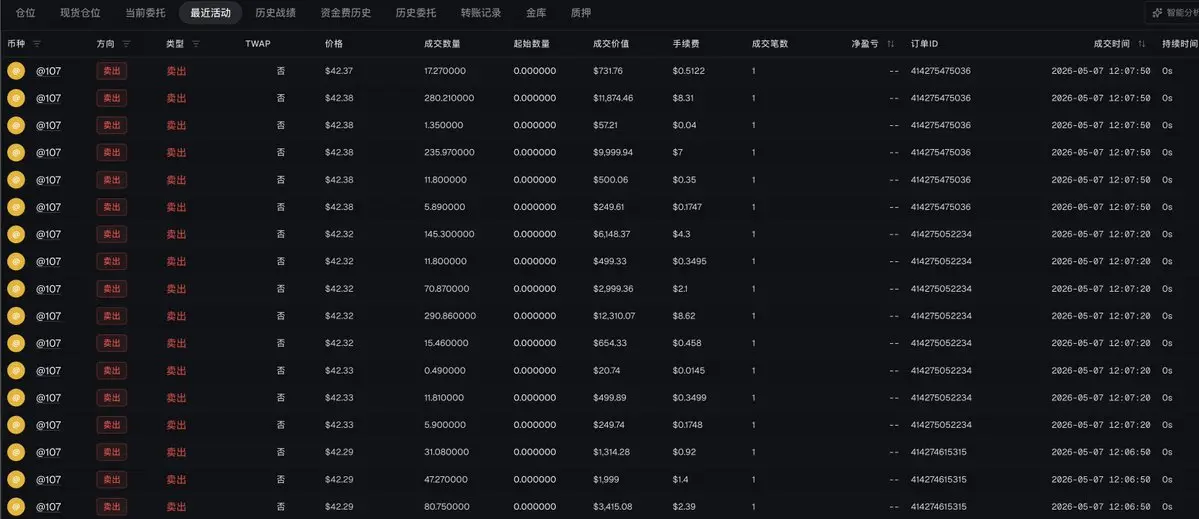Screen dimensions: 1199x519
Task: Click the $1,314.28 value cell
Action: 612,452
